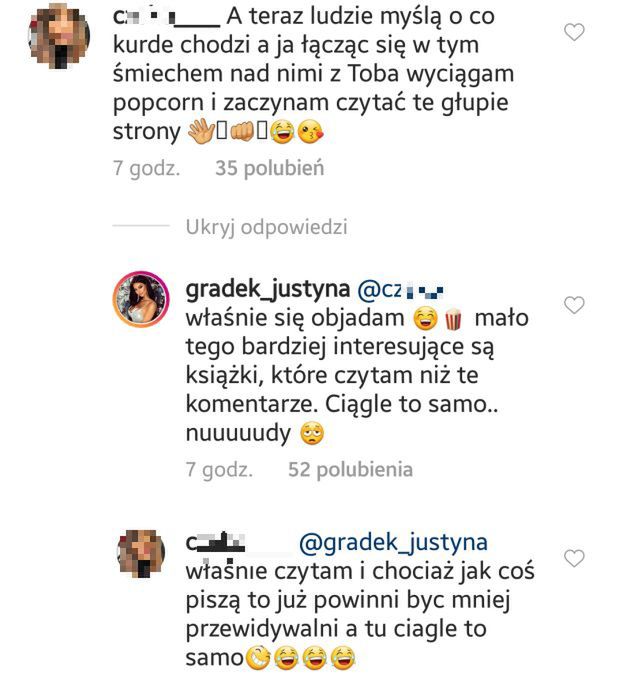Click the 7 godz. timestamp under gradek_justyna's reply
Image resolution: width=623 pixels, height=681 pixels.
219,469
